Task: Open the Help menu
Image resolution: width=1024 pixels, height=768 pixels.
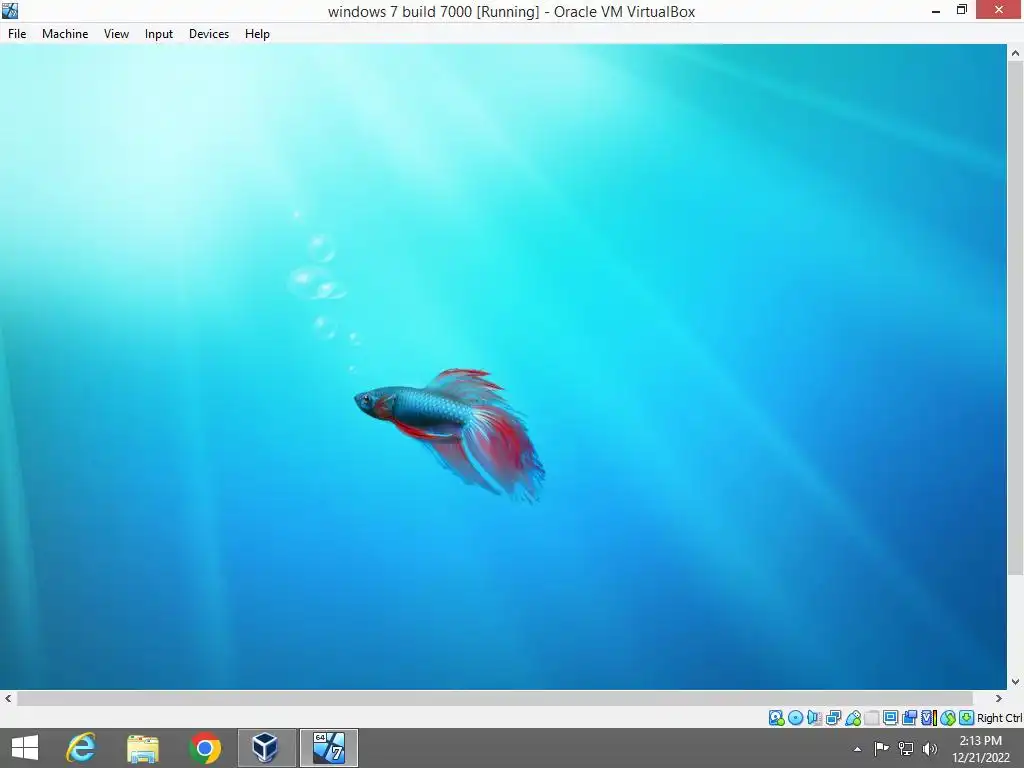Action: (257, 34)
